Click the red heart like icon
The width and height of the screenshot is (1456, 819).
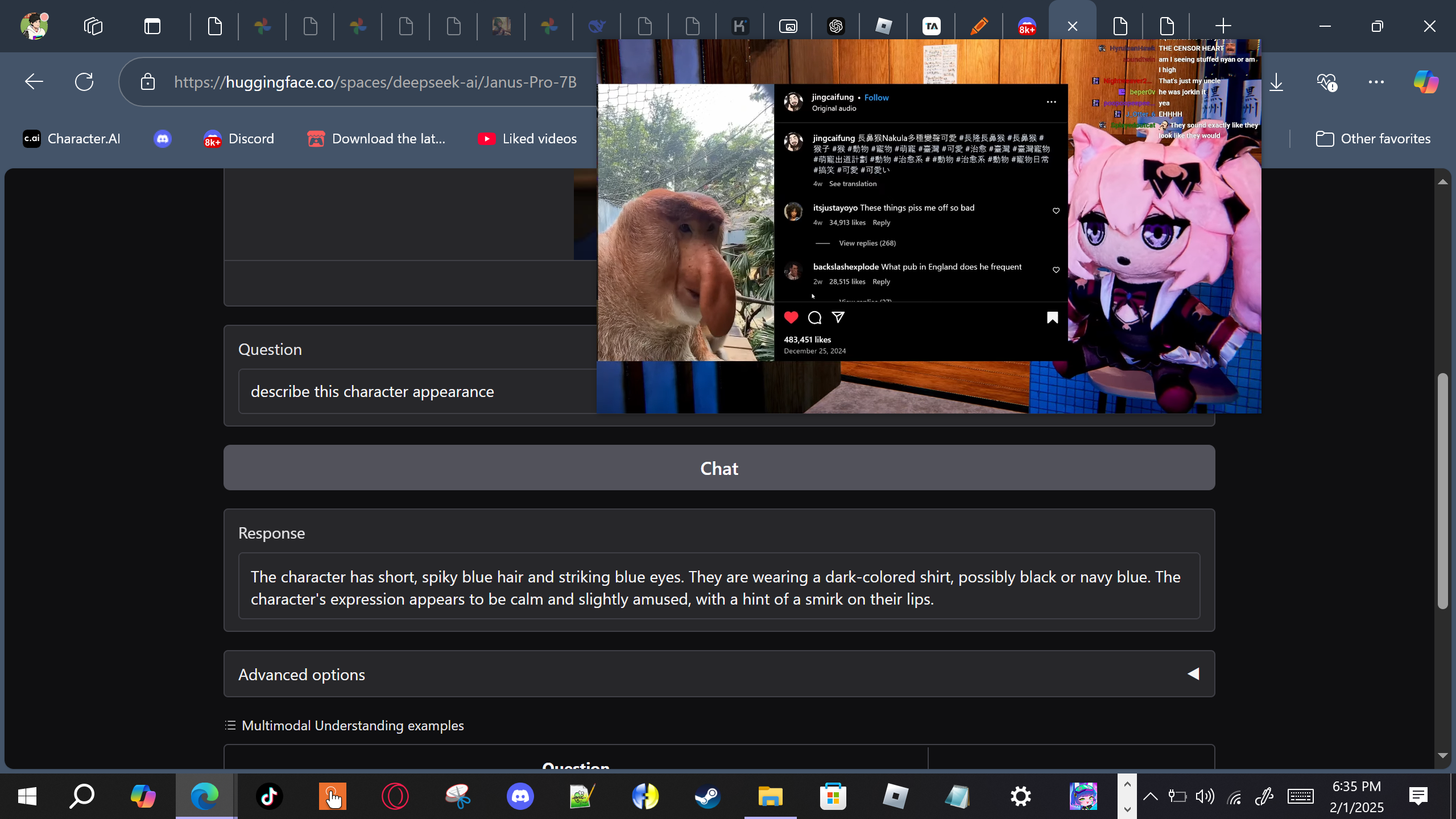tap(791, 317)
